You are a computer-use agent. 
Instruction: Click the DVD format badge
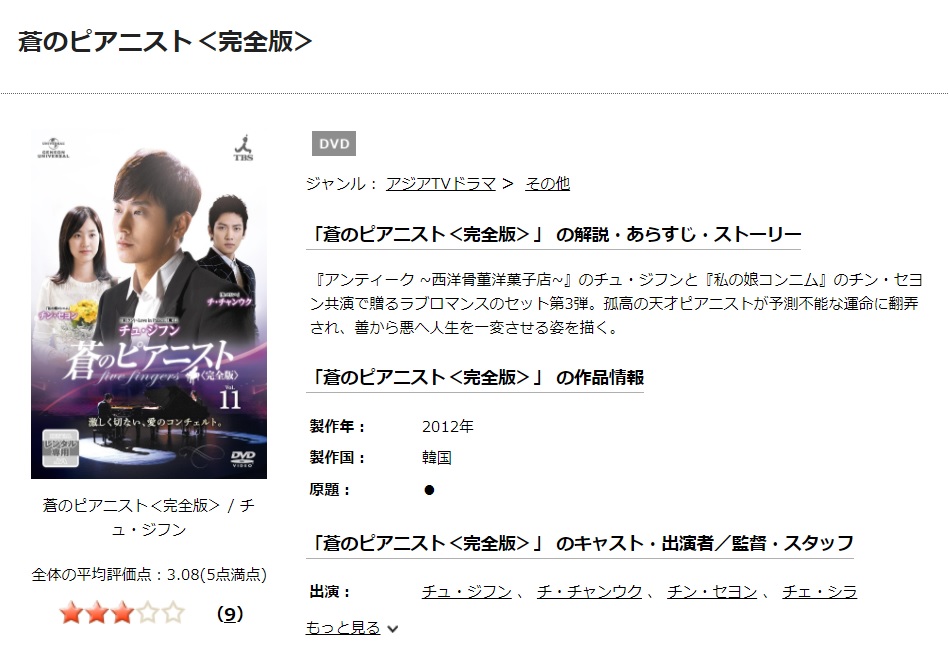(334, 144)
